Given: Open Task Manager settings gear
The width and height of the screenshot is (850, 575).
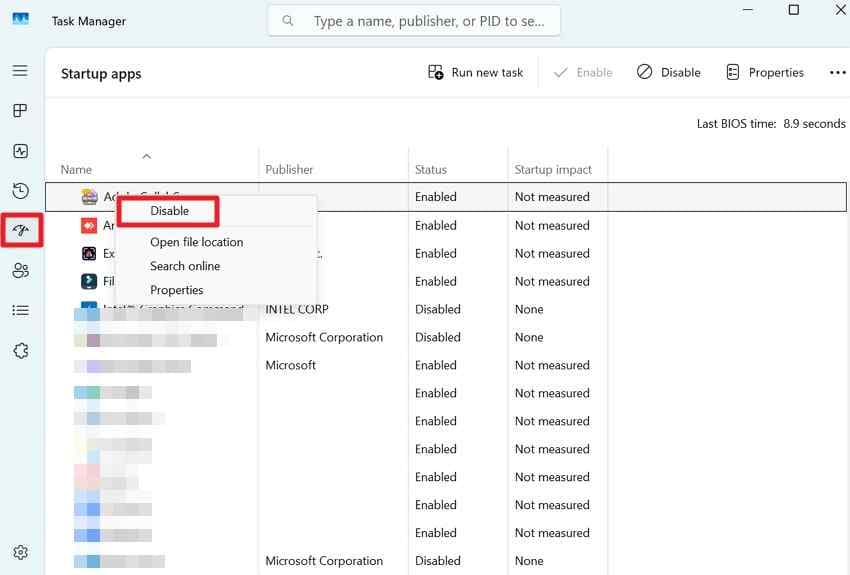Looking at the screenshot, I should tap(21, 552).
